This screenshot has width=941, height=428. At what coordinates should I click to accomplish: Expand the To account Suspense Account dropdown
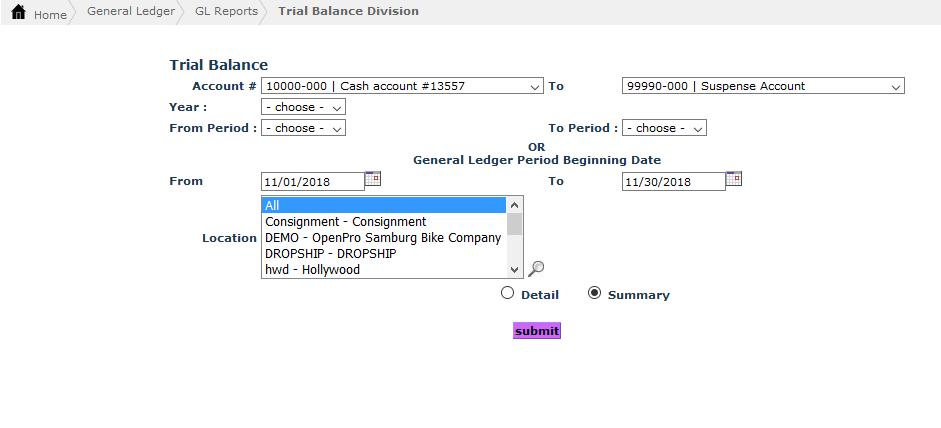point(762,86)
